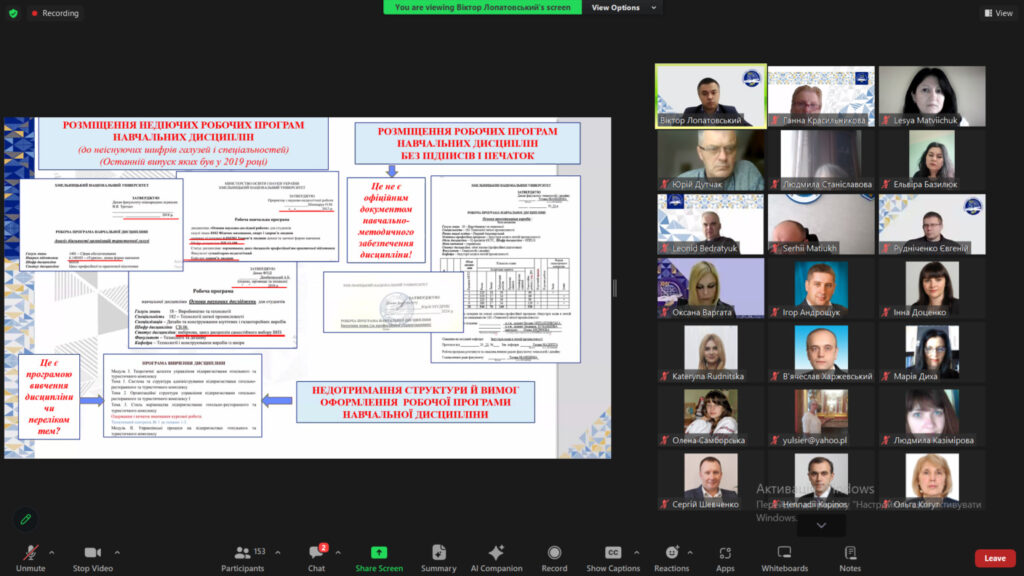Open the Apps panel
Image resolution: width=1024 pixels, height=576 pixels.
(725, 557)
